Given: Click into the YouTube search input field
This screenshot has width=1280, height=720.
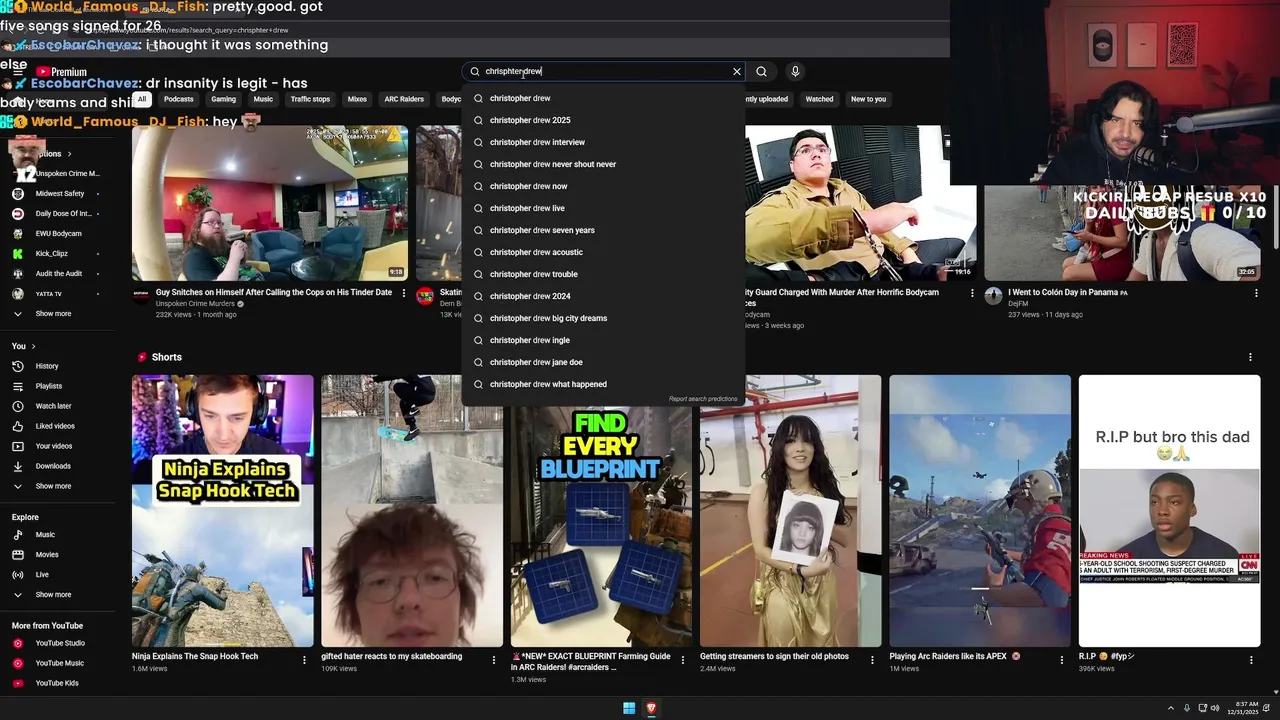Looking at the screenshot, I should 605,72.
